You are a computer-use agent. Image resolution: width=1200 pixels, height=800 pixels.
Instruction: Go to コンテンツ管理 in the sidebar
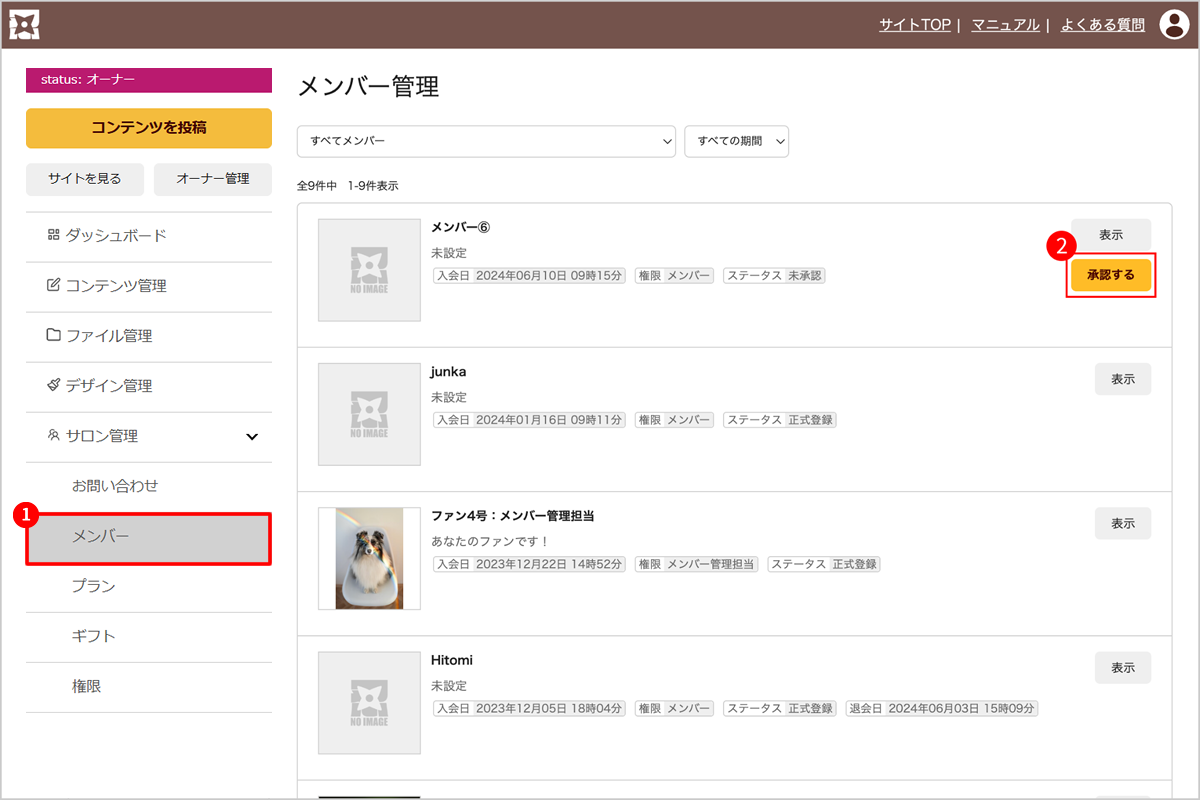115,286
